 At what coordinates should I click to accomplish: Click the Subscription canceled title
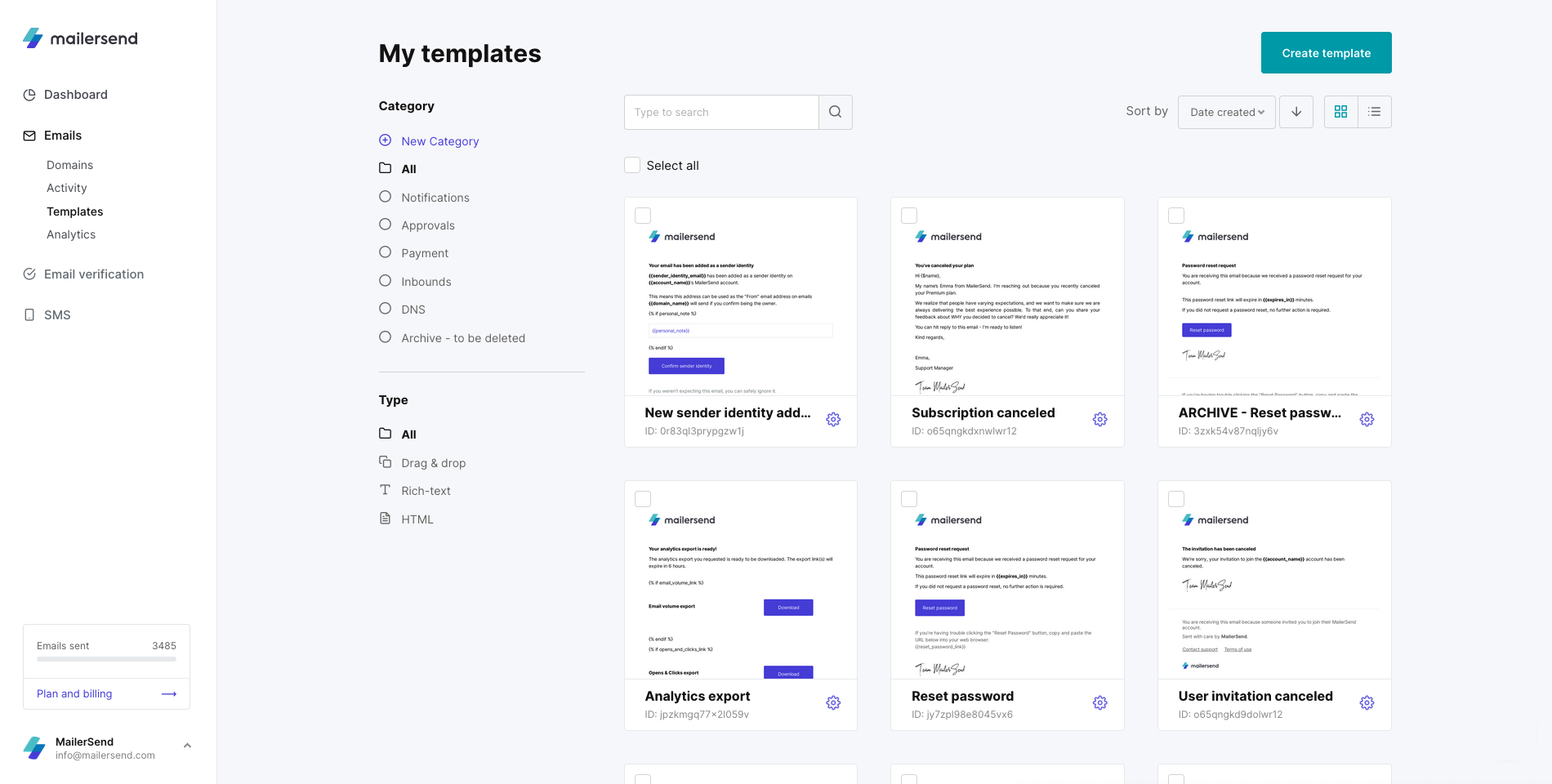(983, 413)
